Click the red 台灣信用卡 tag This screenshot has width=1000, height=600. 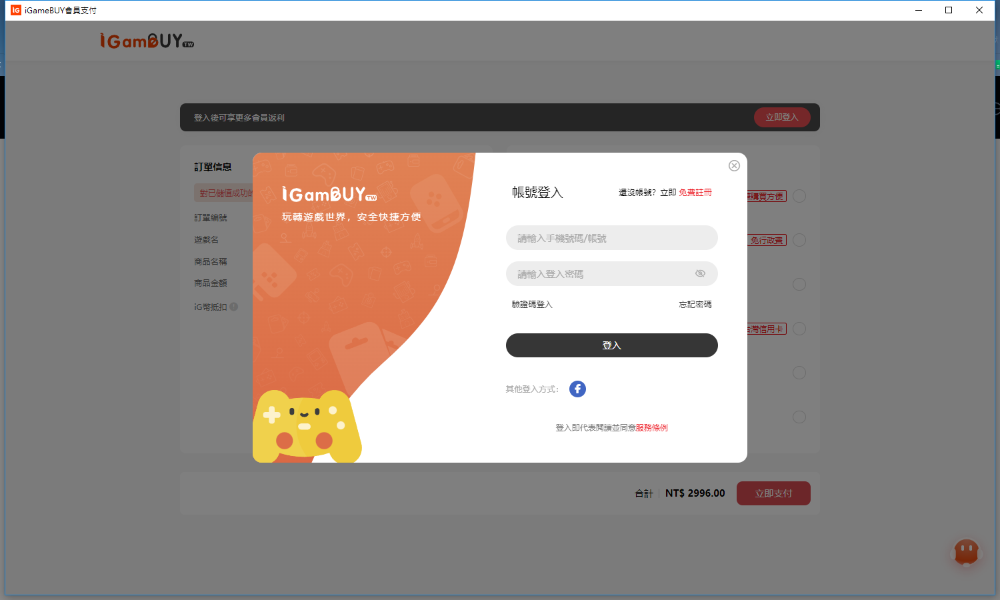(767, 329)
